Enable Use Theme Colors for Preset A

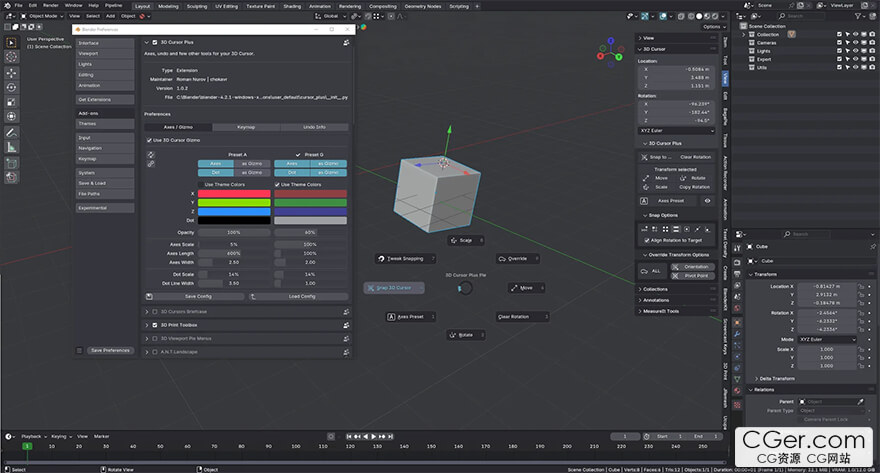(x=201, y=185)
